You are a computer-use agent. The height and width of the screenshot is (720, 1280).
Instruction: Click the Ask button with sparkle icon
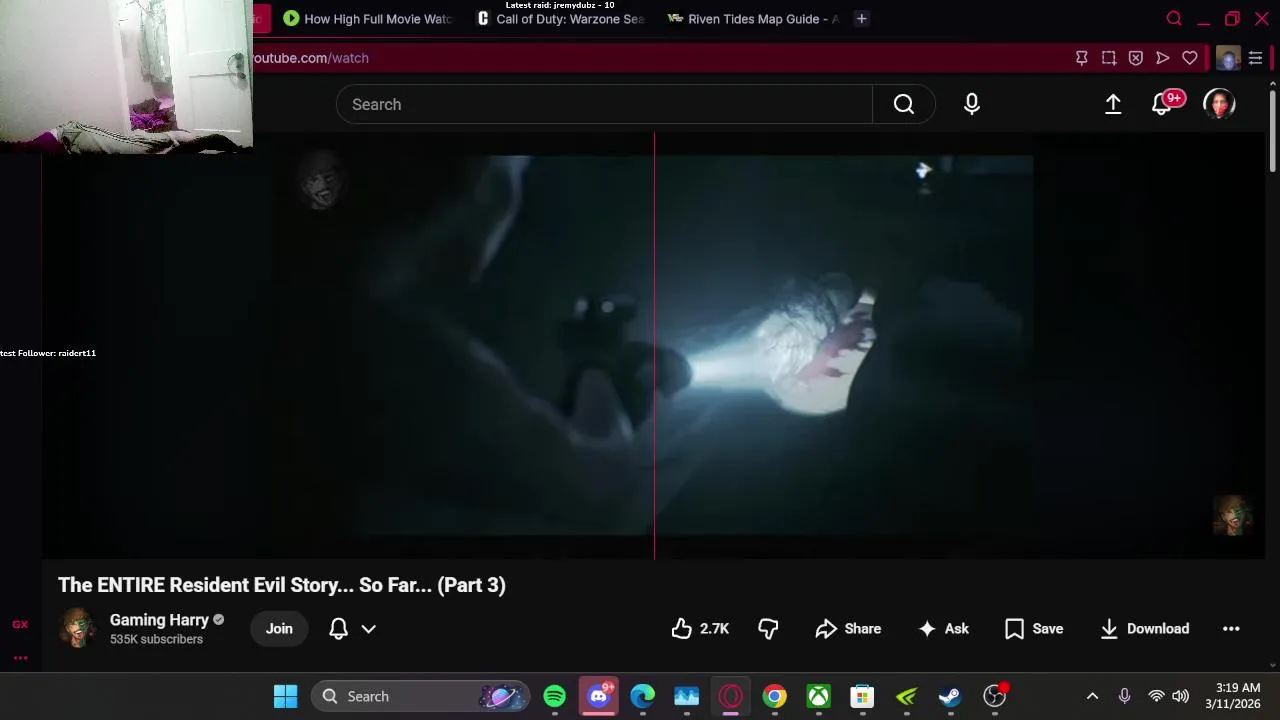pyautogui.click(x=943, y=629)
